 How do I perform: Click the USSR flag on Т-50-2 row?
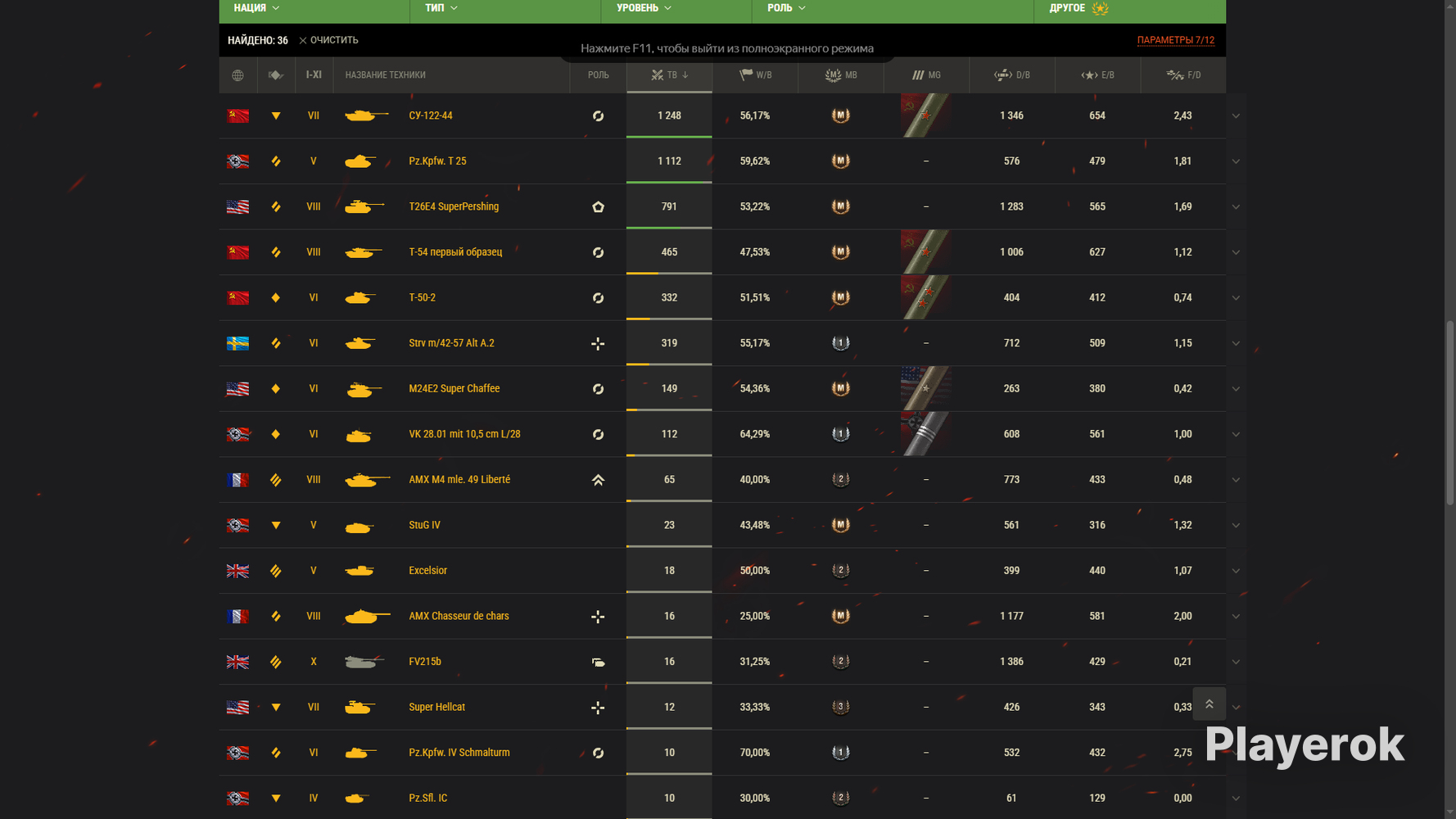[x=237, y=297]
